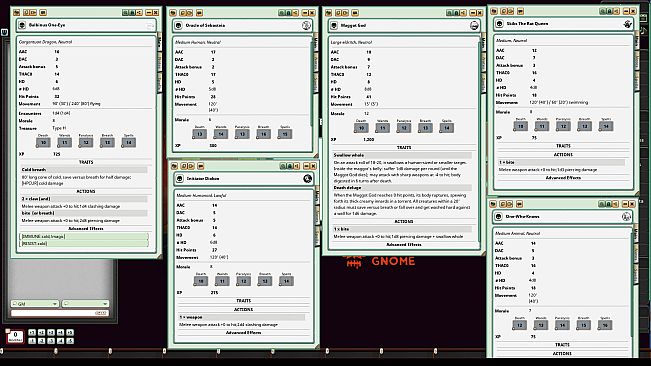The height and width of the screenshot is (366, 651).
Task: Open the second side tab of Maggot God sheet
Action: (x=483, y=62)
